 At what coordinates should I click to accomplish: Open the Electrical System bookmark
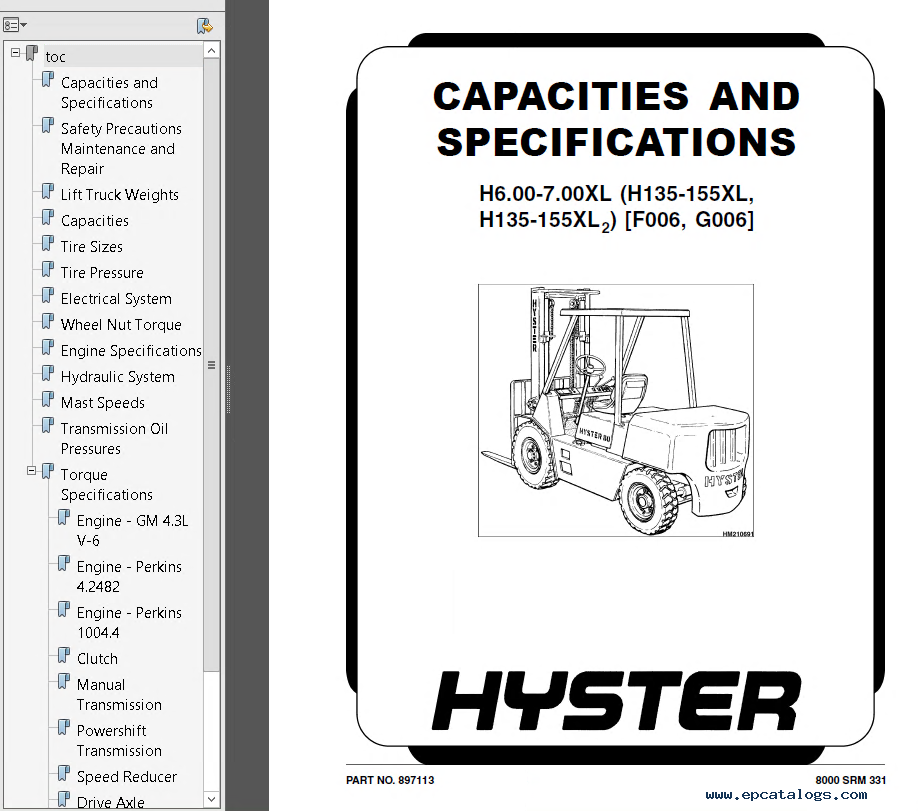point(116,299)
